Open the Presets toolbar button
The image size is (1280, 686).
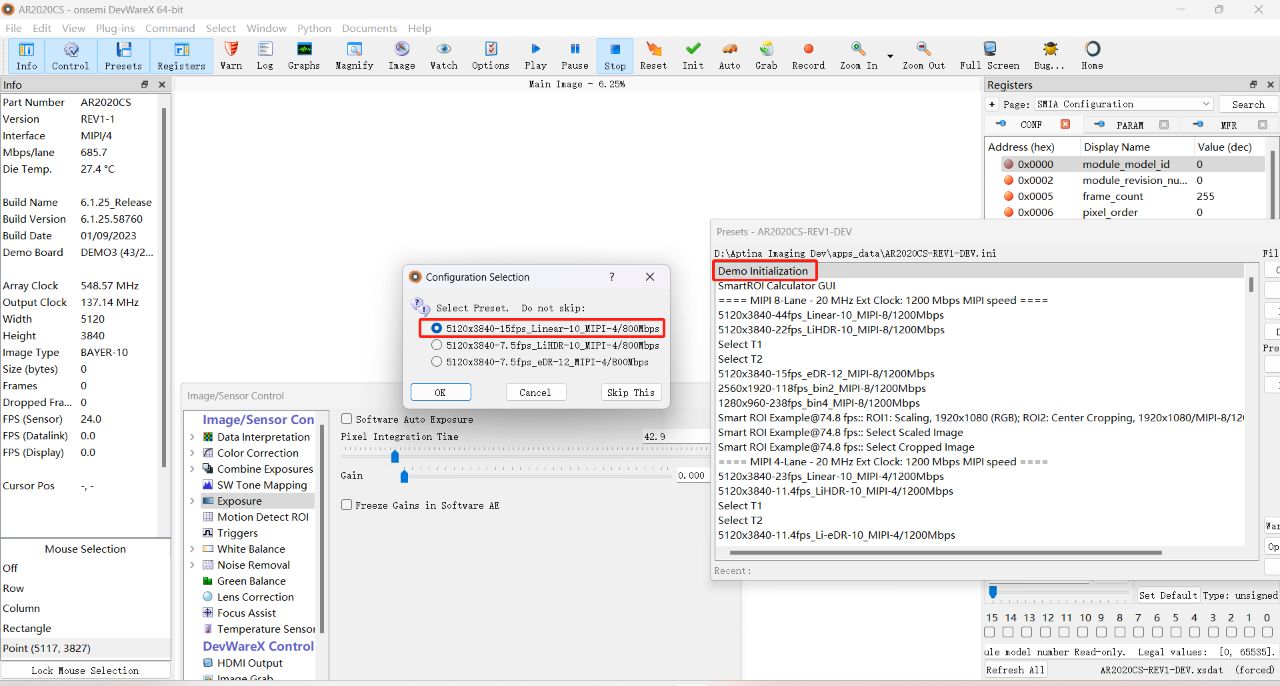123,55
